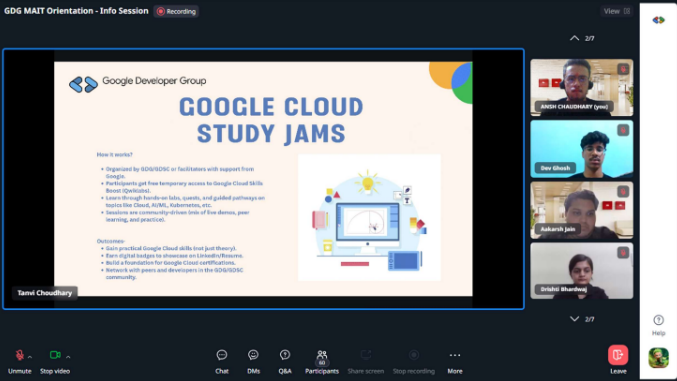Select Ansh Chaudhary's video tile
Viewport: 677px width, 381px height.
(x=582, y=88)
